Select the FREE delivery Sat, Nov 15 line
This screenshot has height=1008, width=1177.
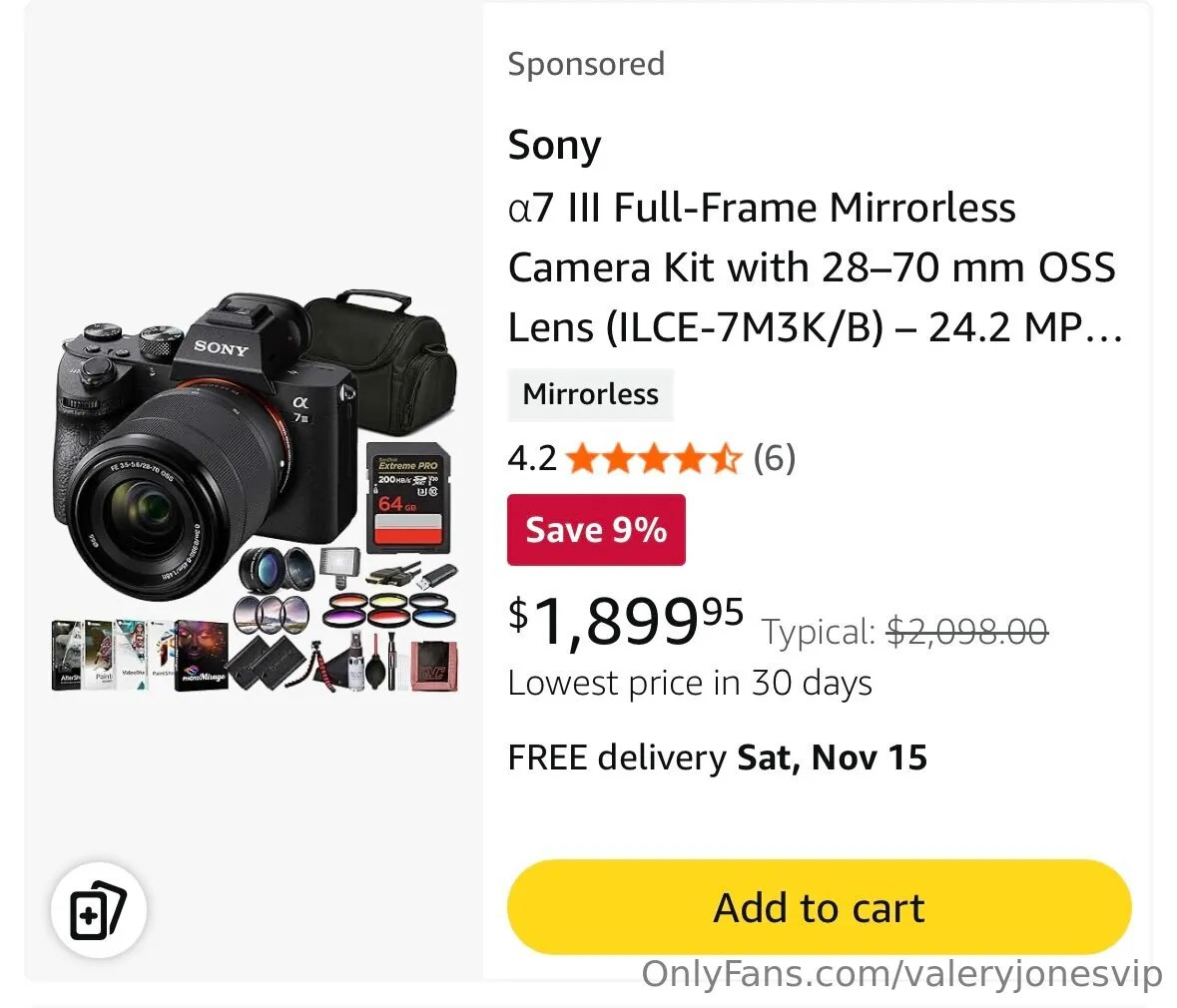(717, 757)
